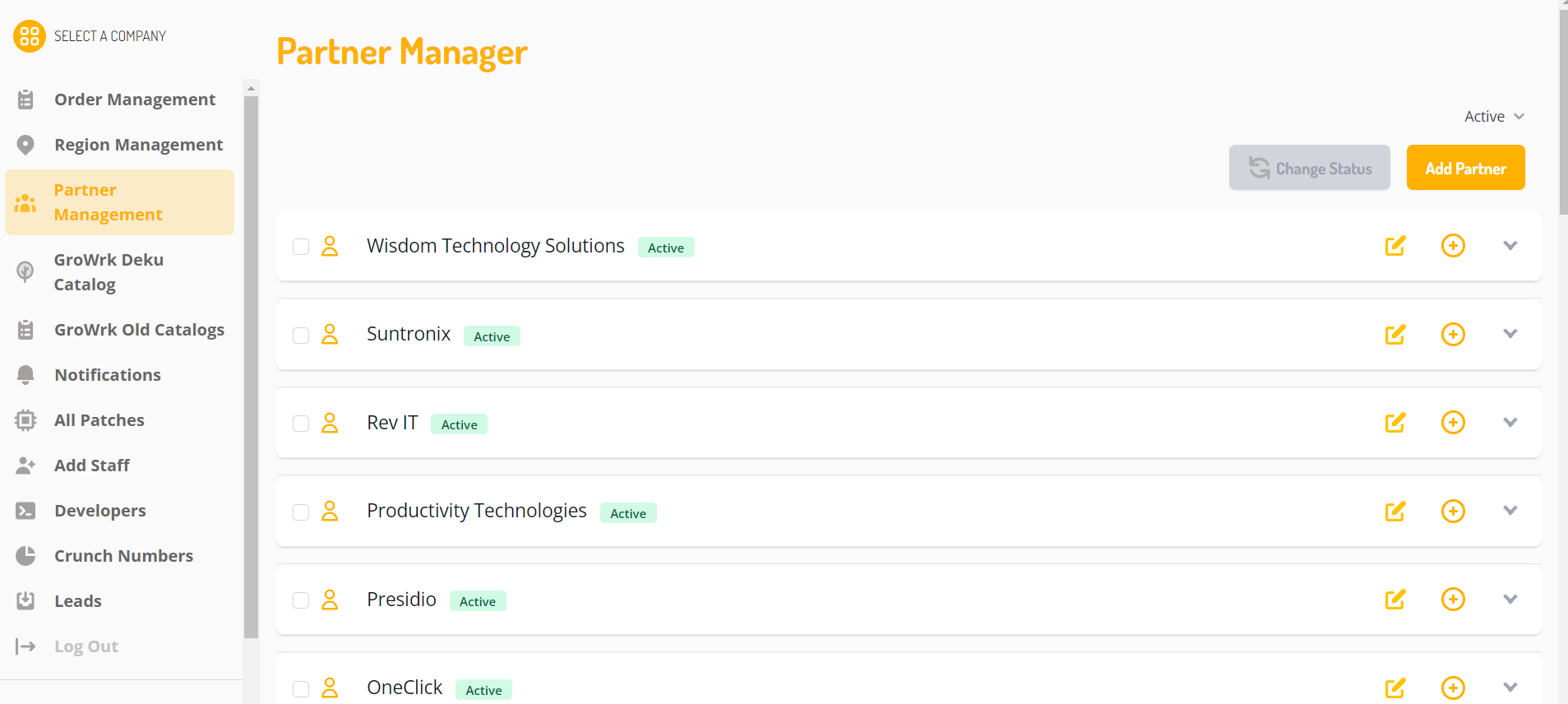The image size is (1568, 704).
Task: Click the Select a Company logo icon
Action: tap(30, 36)
